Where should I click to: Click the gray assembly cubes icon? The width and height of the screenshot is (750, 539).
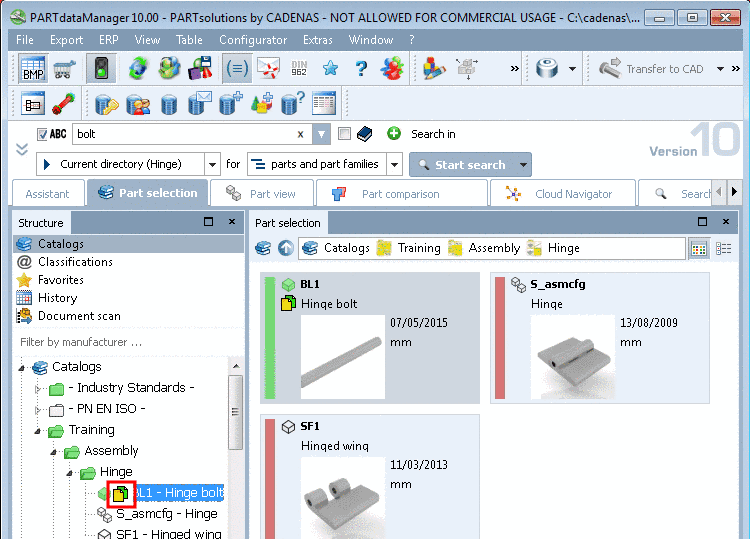click(467, 68)
